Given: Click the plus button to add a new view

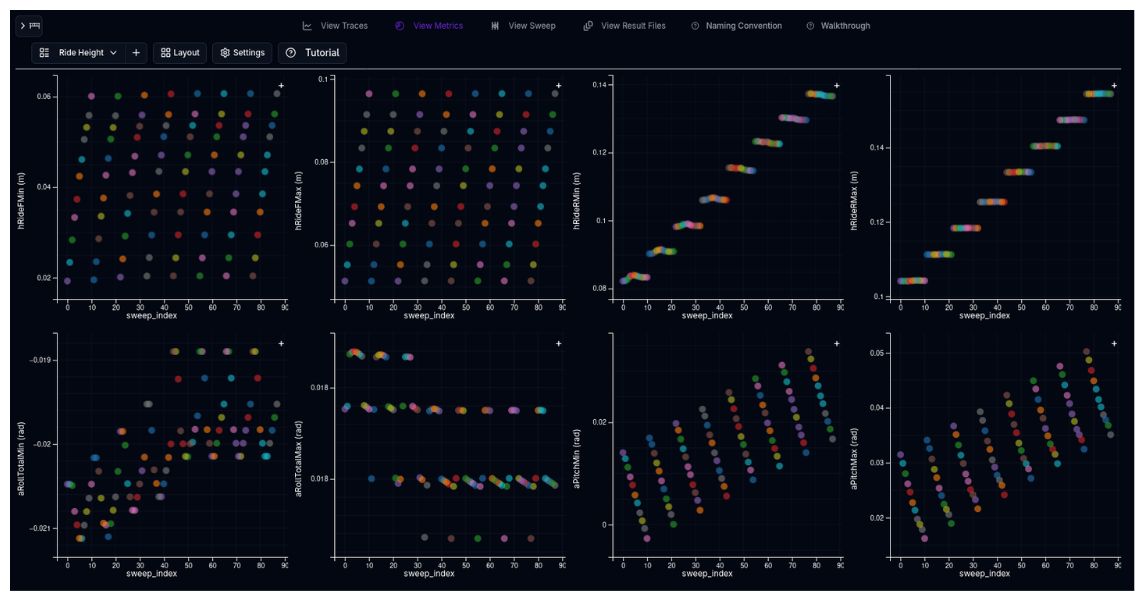Looking at the screenshot, I should coord(135,53).
